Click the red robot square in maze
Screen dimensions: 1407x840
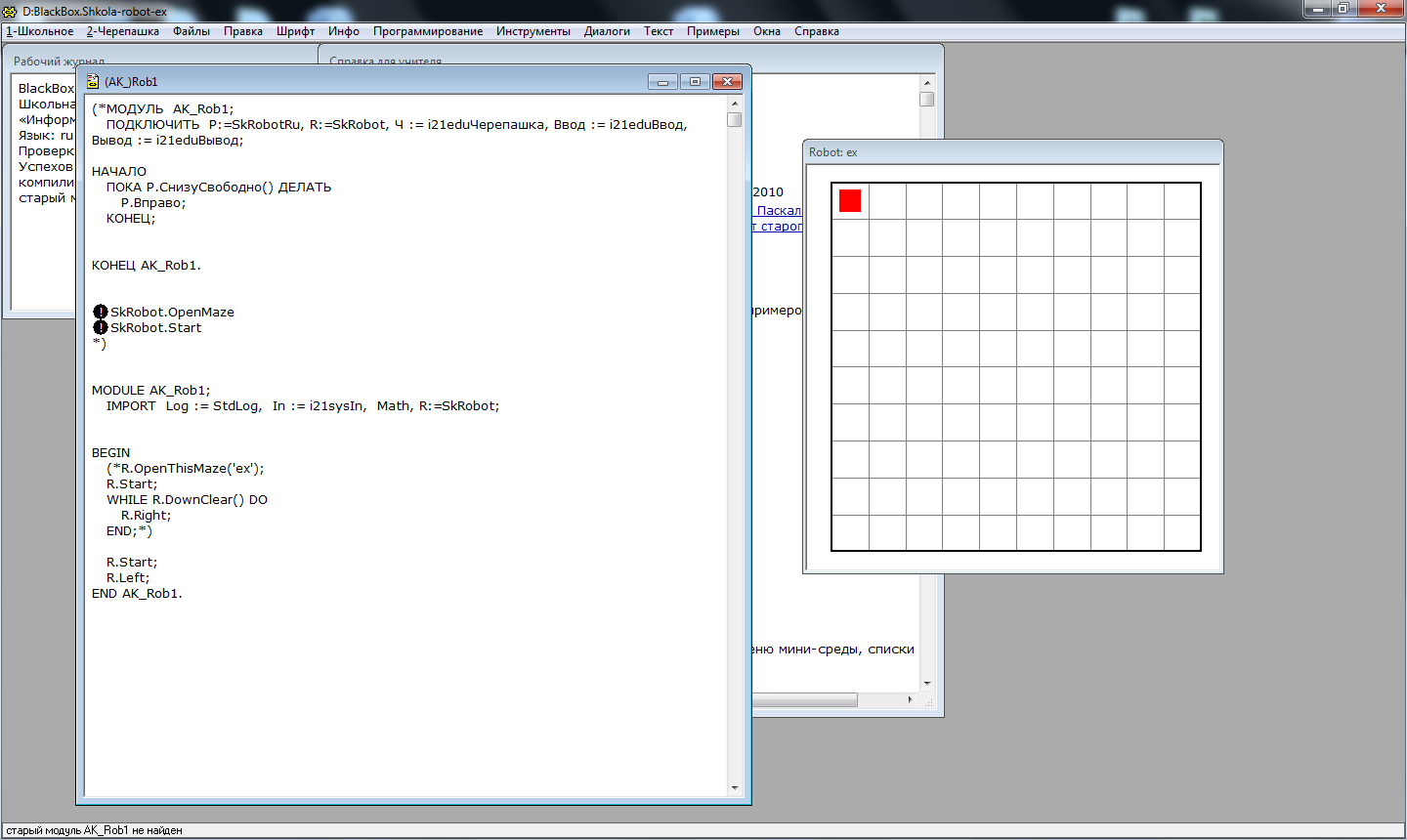click(850, 200)
